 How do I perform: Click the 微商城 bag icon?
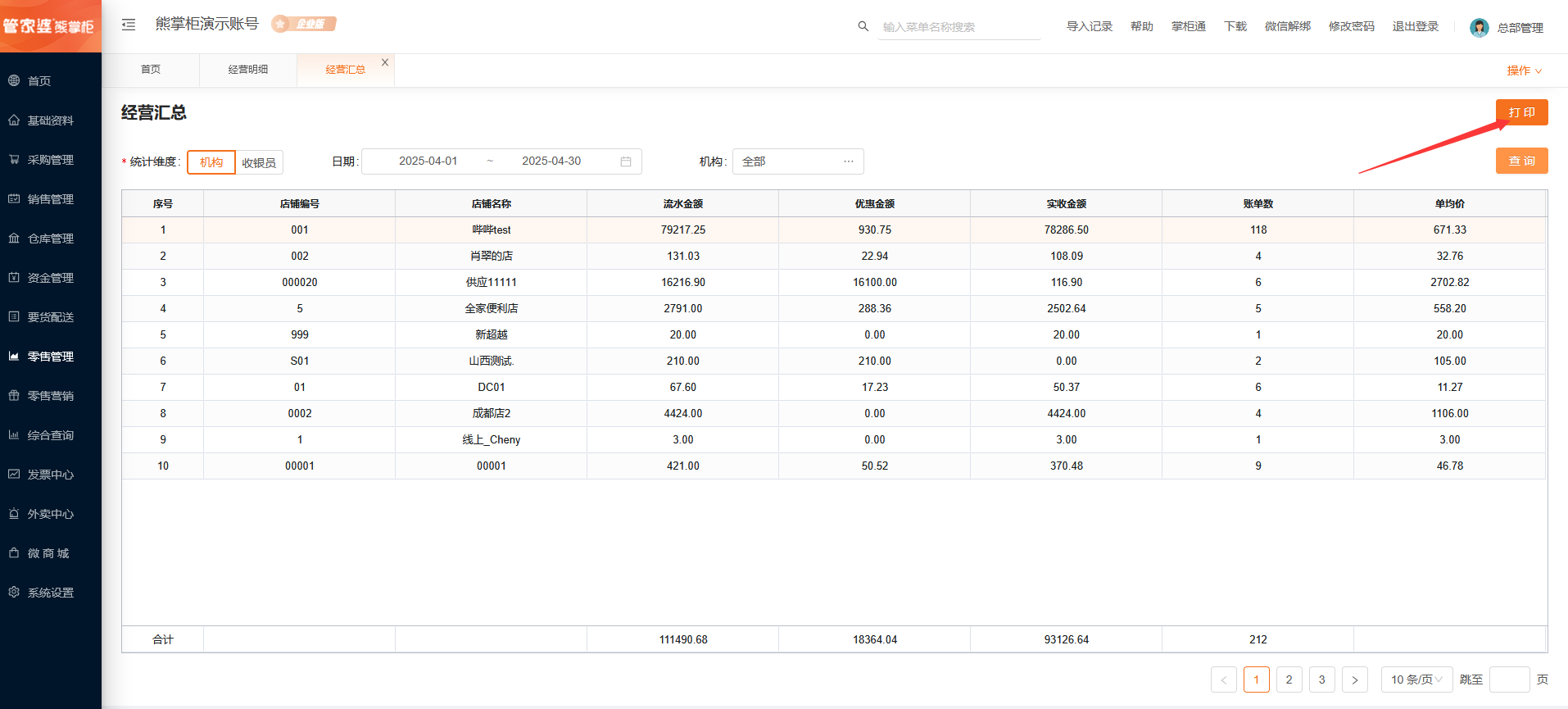14,552
